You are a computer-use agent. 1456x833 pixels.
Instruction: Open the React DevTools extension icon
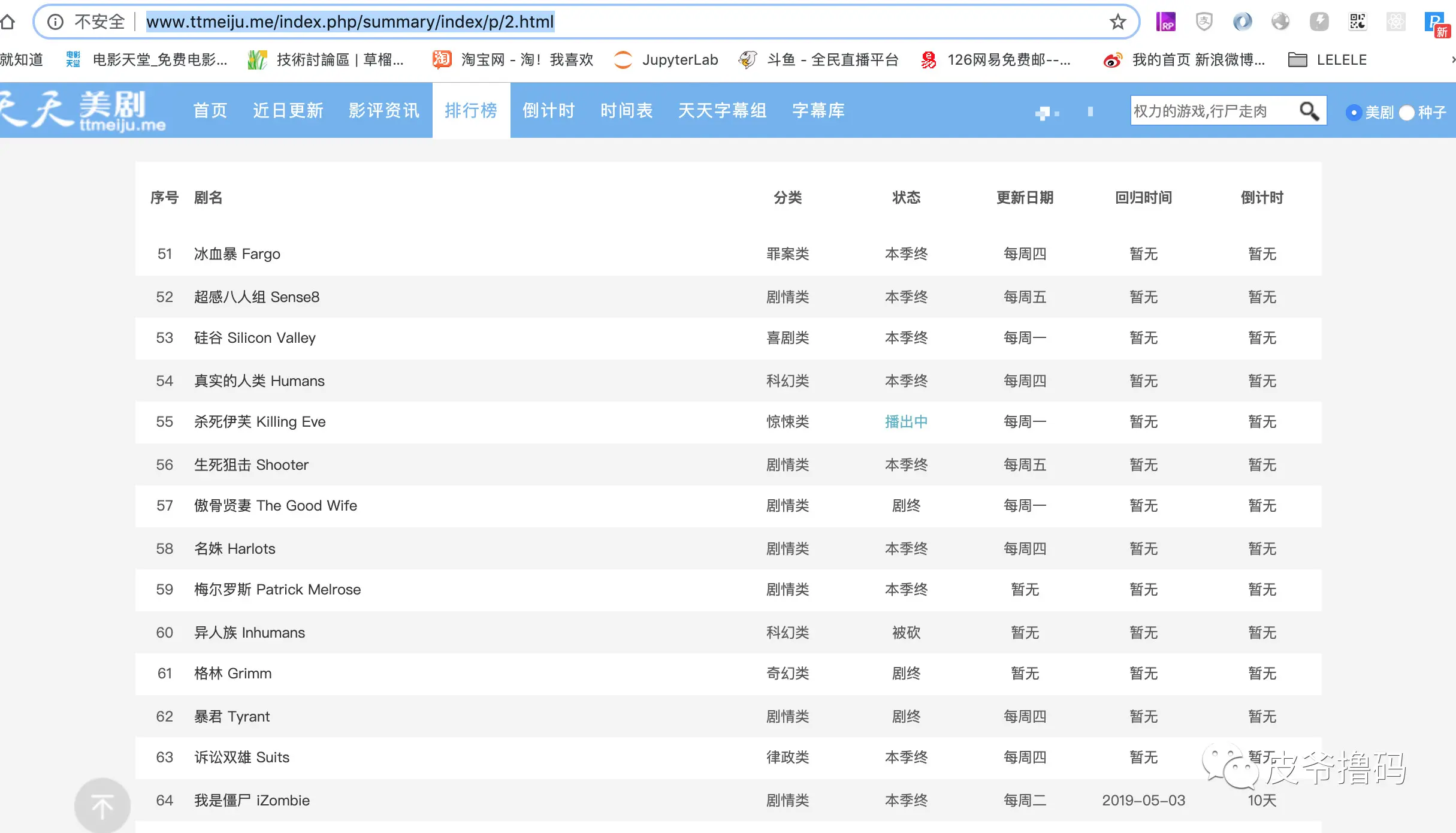[1395, 22]
